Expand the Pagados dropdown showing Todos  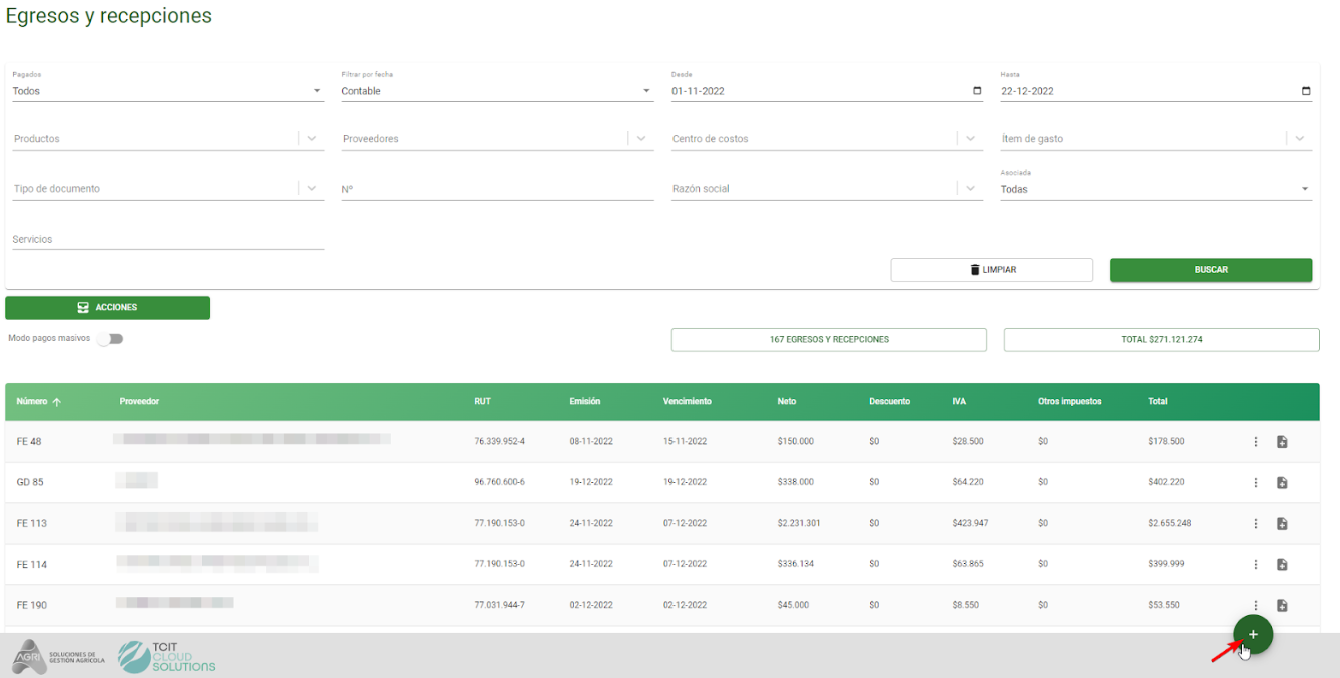tap(167, 91)
